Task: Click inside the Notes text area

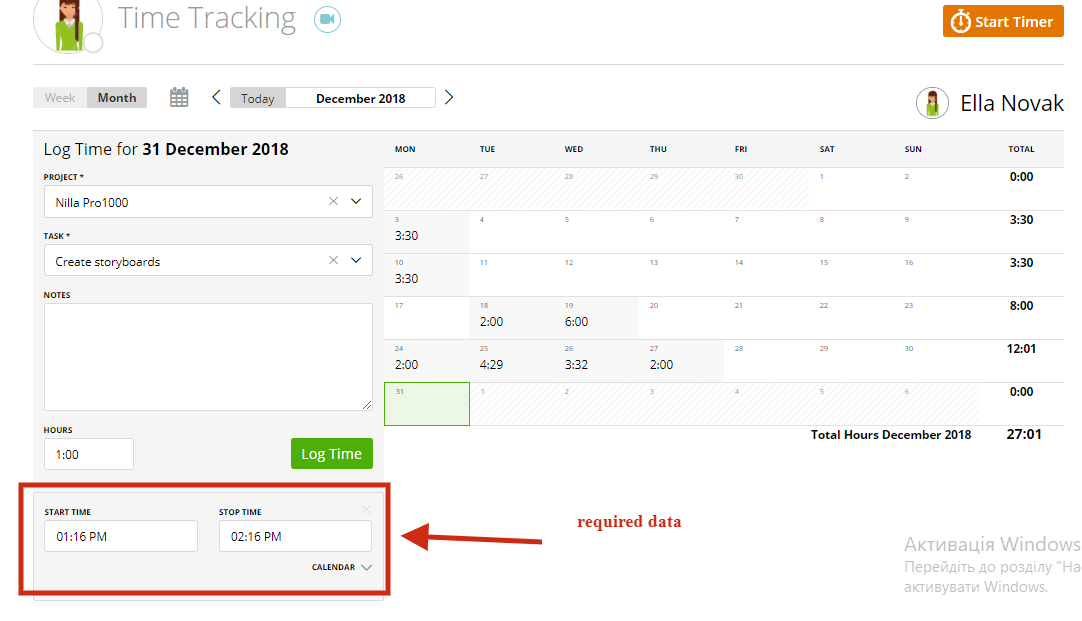Action: [207, 355]
